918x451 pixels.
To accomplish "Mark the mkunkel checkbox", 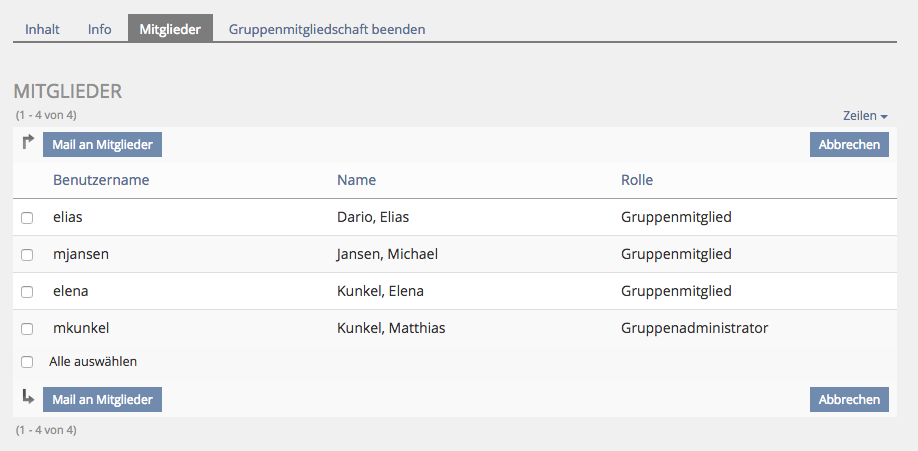I will pyautogui.click(x=27, y=329).
